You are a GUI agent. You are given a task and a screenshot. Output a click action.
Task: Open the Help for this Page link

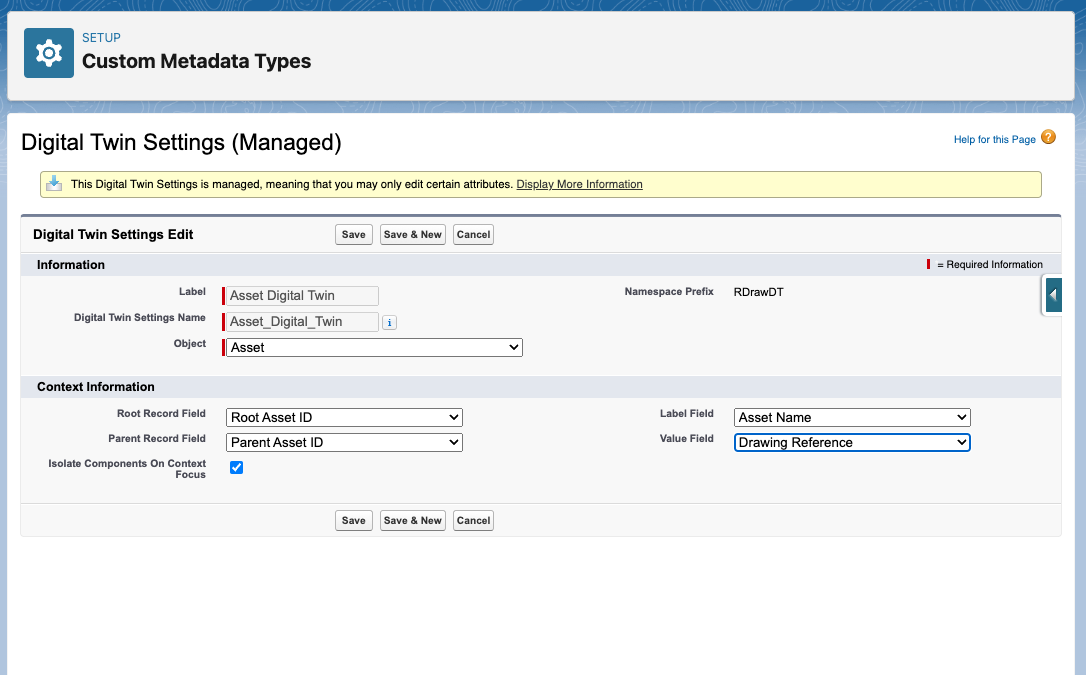994,139
